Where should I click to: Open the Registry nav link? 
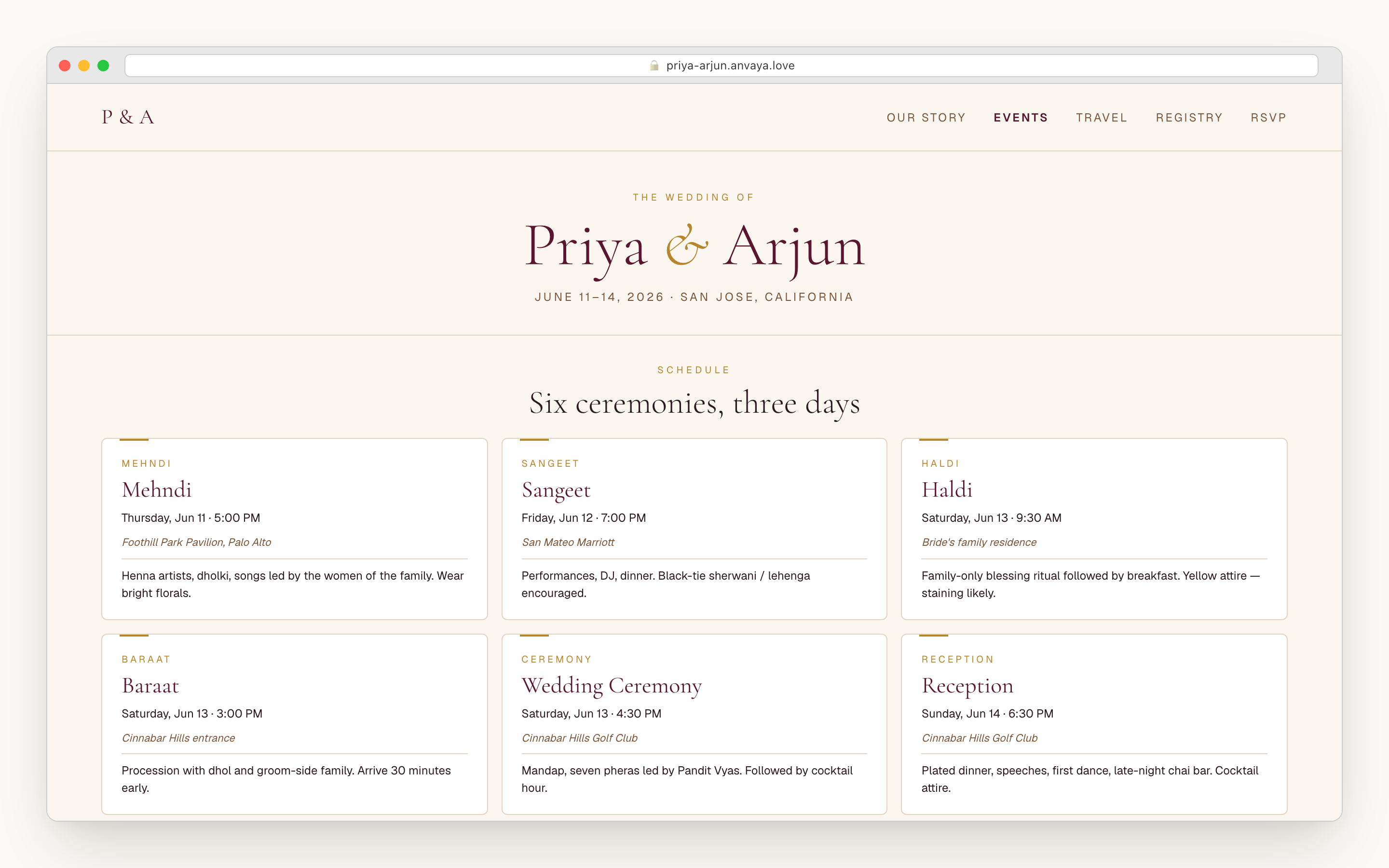pos(1189,118)
